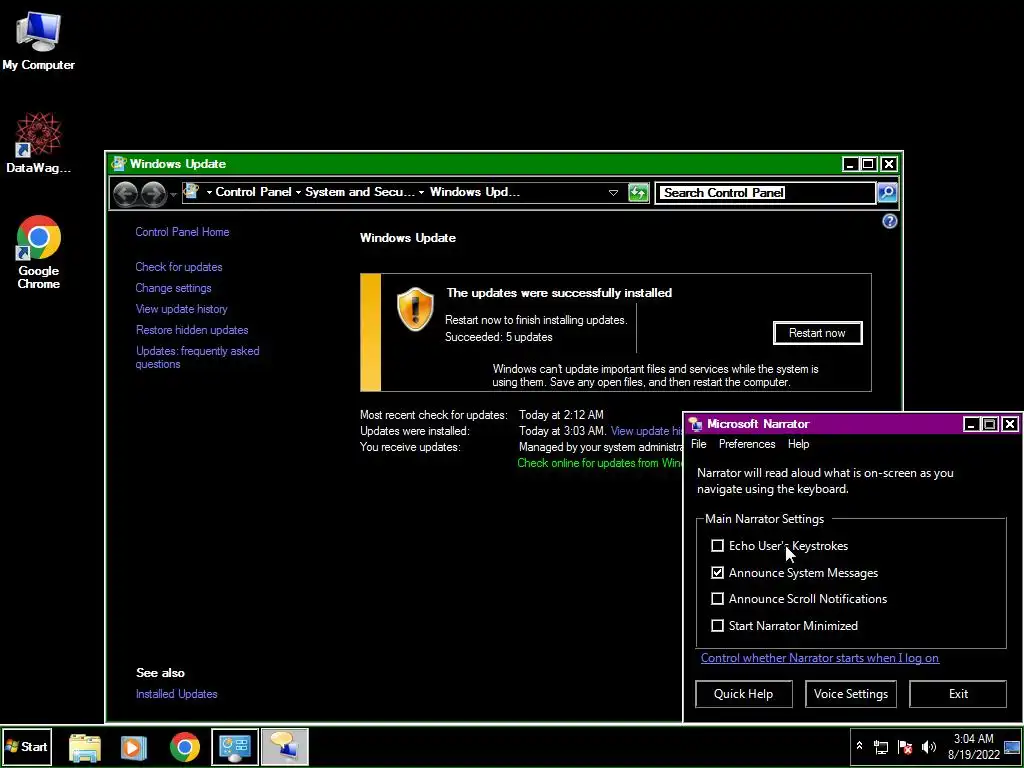Click the refresh icon beside the address bar

click(x=638, y=193)
